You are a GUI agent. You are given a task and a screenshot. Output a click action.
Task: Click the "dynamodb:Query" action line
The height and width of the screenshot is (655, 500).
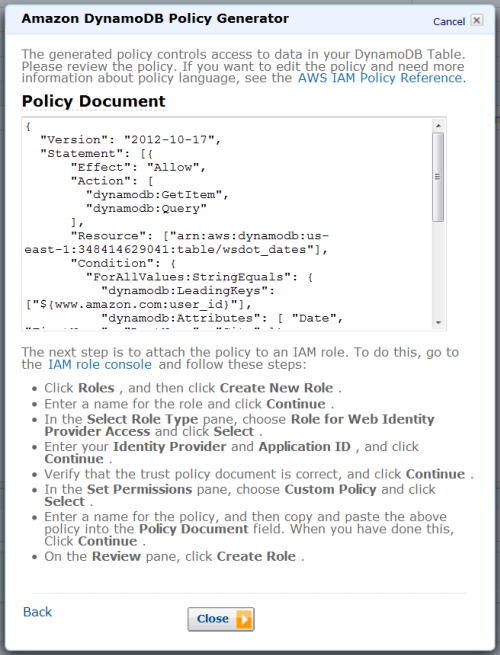pos(146,208)
